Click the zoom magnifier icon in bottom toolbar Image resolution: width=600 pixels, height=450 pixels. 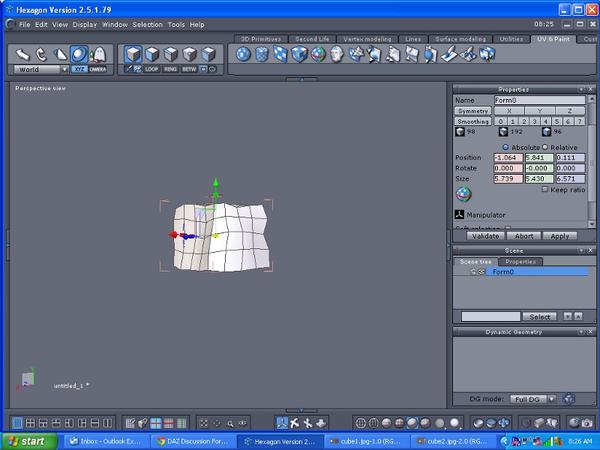pyautogui.click(x=230, y=423)
